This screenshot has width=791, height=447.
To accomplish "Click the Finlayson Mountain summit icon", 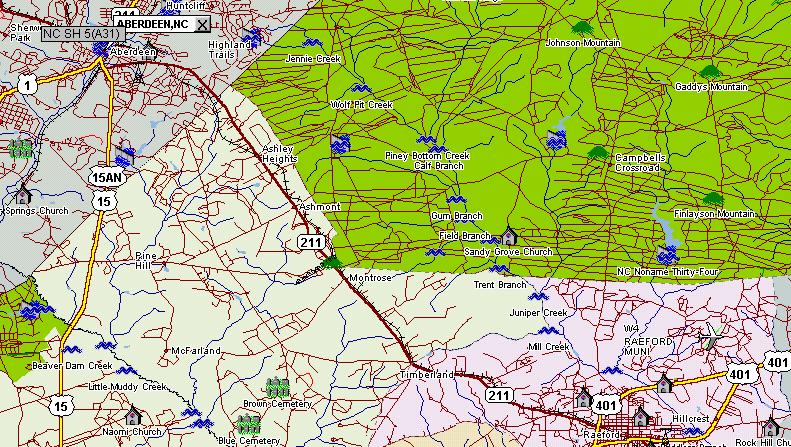I will pos(712,199).
